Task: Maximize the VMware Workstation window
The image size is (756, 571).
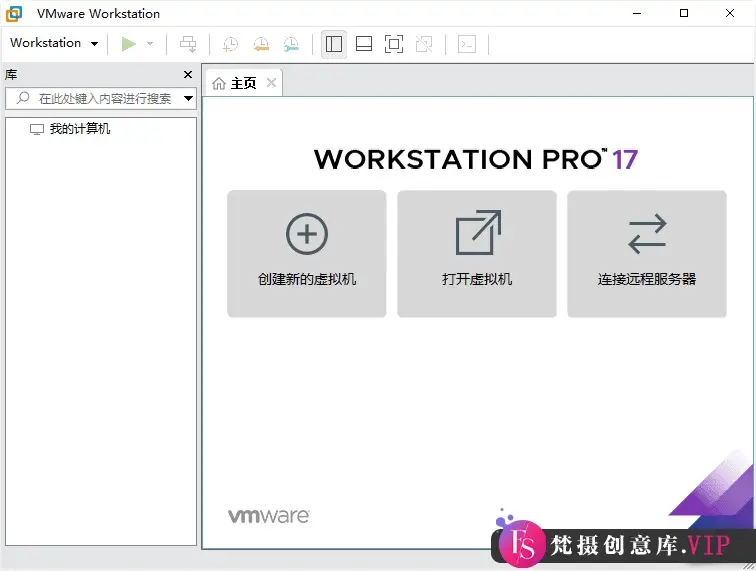Action: tap(684, 13)
